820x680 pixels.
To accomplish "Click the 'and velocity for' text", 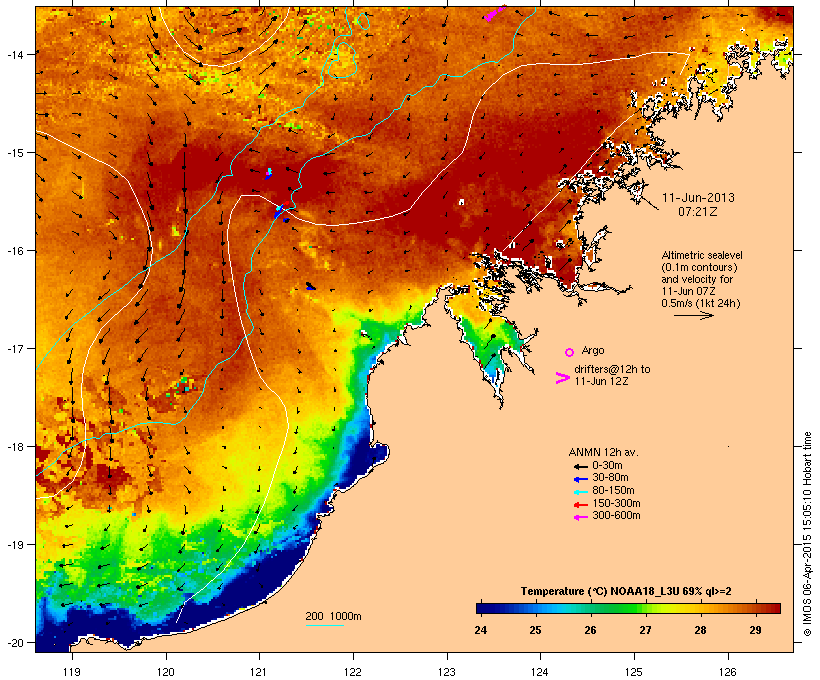I will pos(697,279).
